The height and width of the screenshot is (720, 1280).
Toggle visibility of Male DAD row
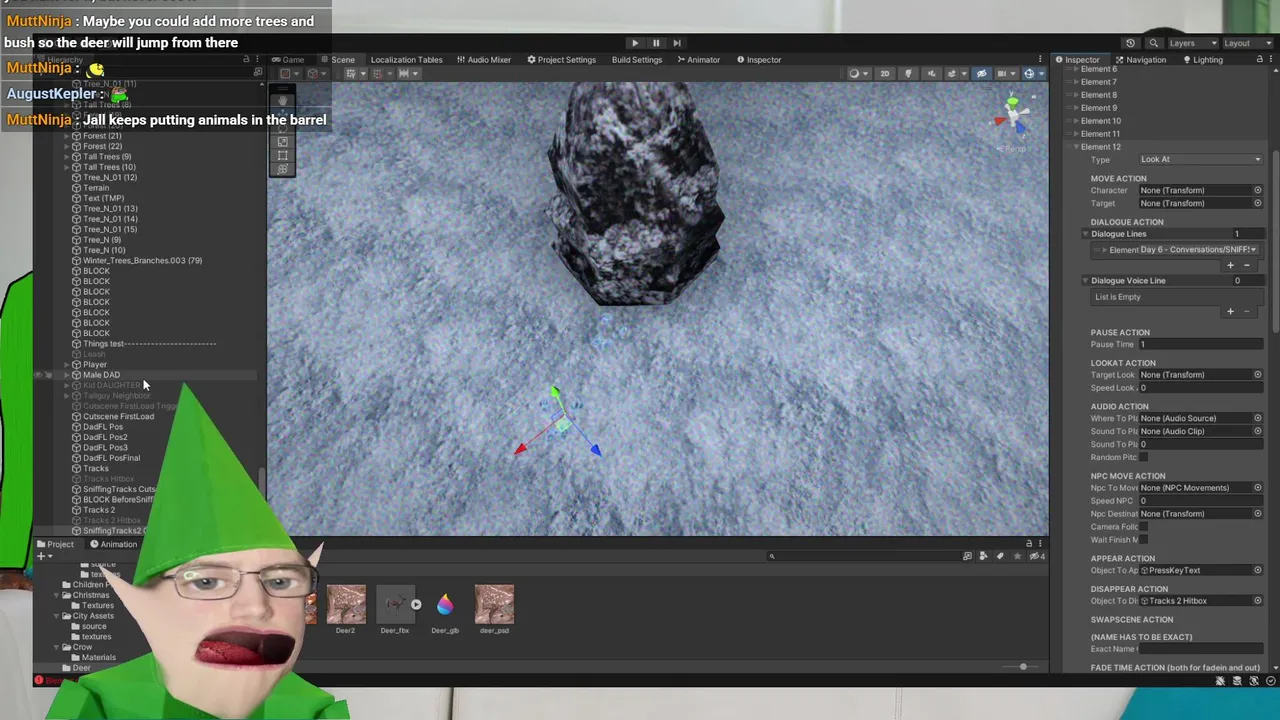[39, 375]
